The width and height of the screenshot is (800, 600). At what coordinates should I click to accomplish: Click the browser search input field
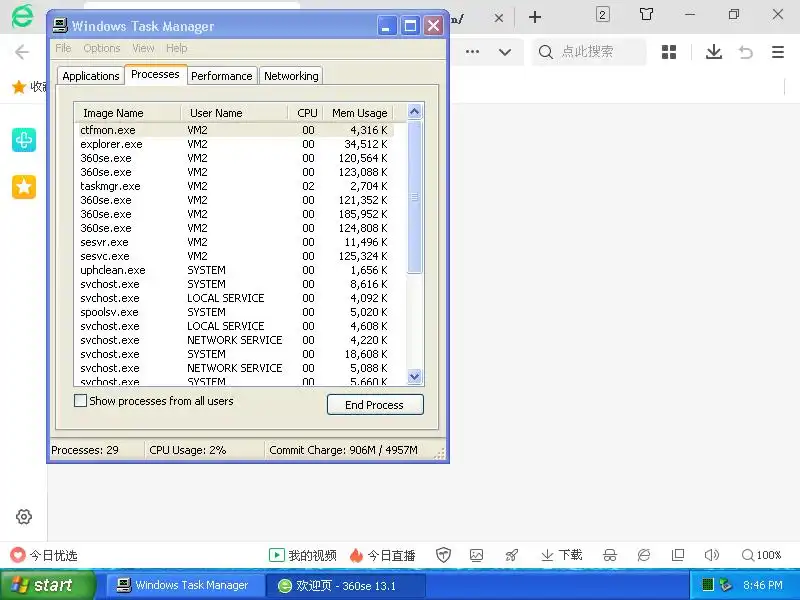click(x=589, y=52)
